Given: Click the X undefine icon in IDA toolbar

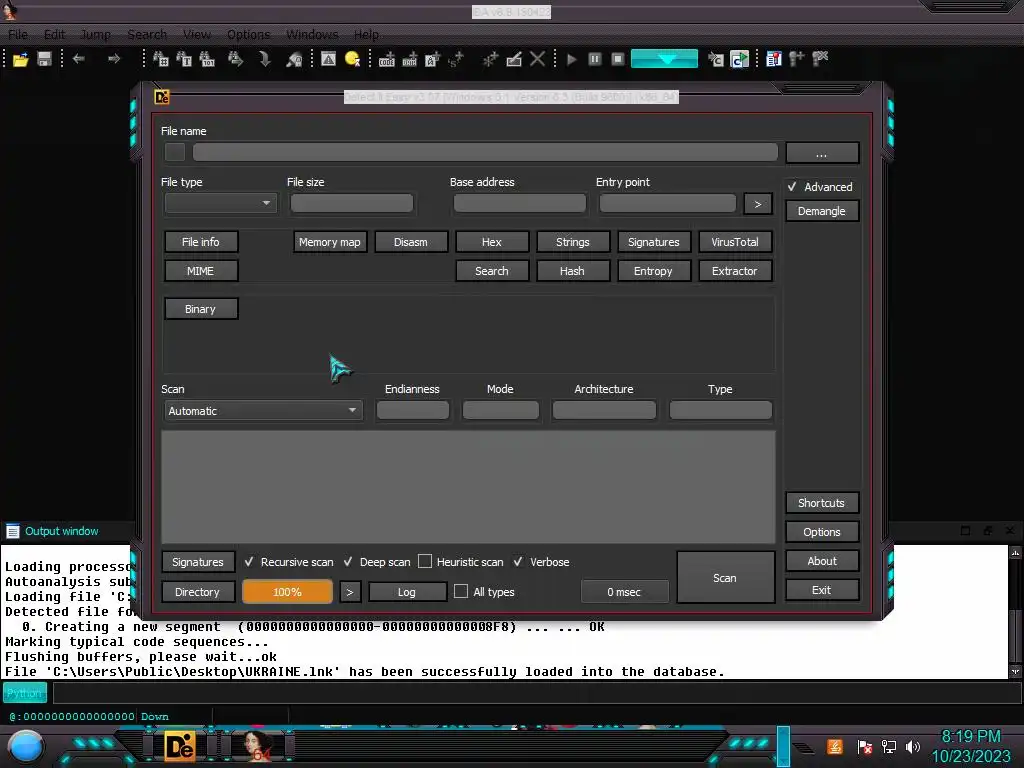Looking at the screenshot, I should pos(537,59).
